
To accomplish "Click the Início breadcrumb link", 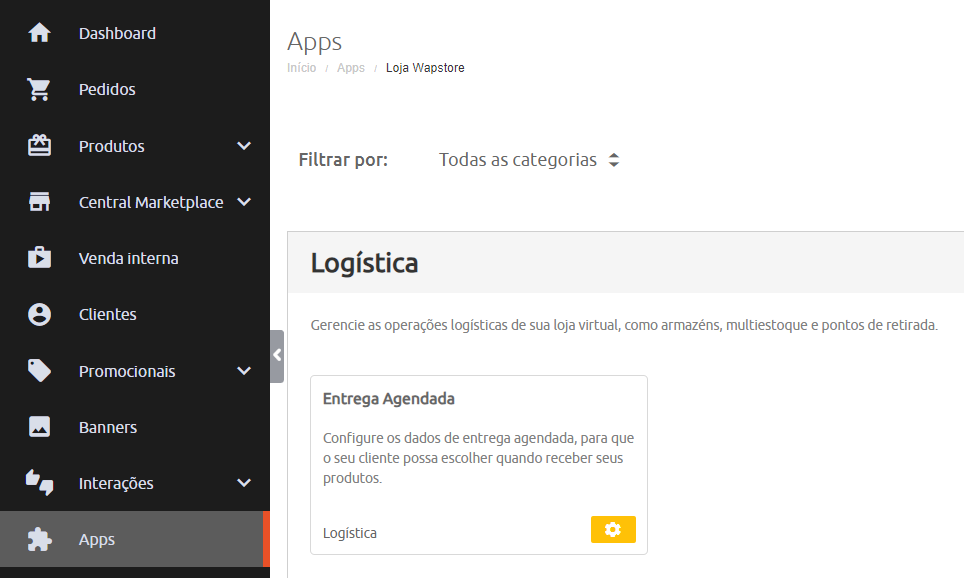I will [x=301, y=68].
